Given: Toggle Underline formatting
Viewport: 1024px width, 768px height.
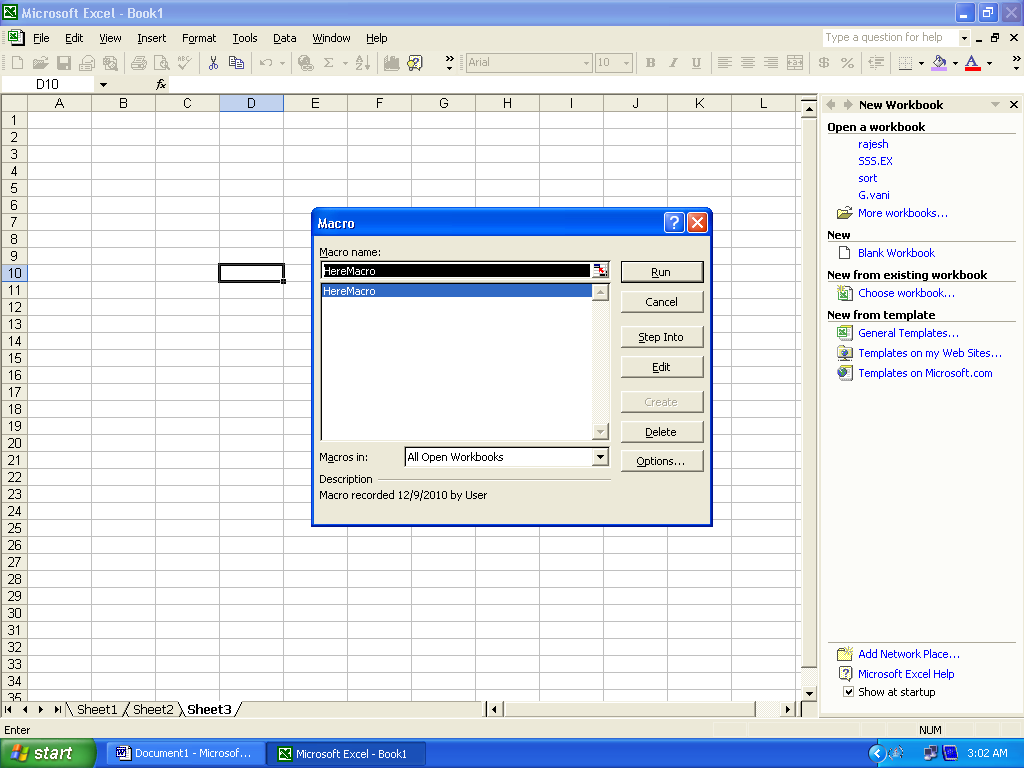Looking at the screenshot, I should (x=696, y=63).
